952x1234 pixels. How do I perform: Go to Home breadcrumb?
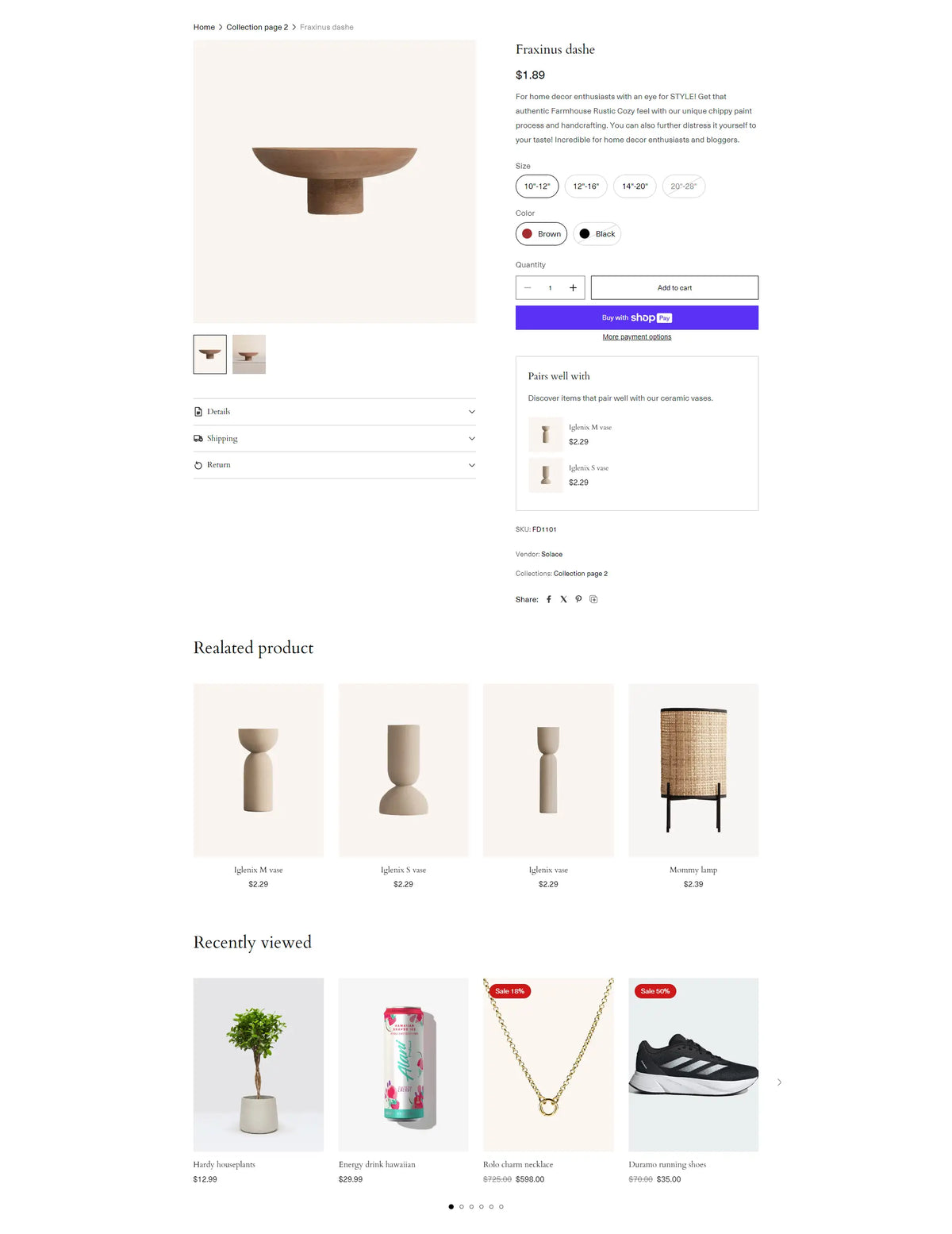click(x=204, y=27)
